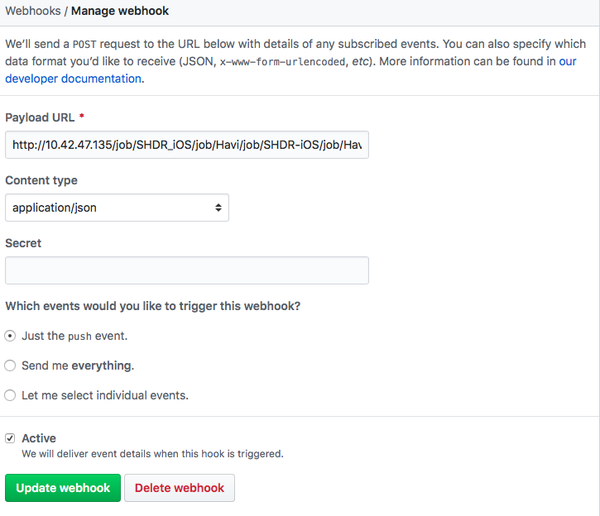Click the up-down arrows icon in the Content type select
The image size is (600, 516).
coord(219,208)
